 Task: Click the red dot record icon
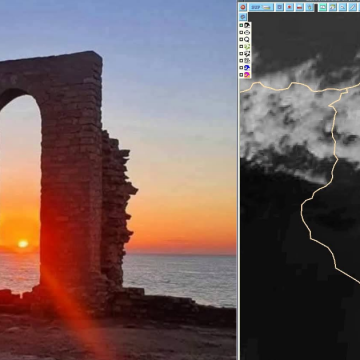tap(289, 7)
